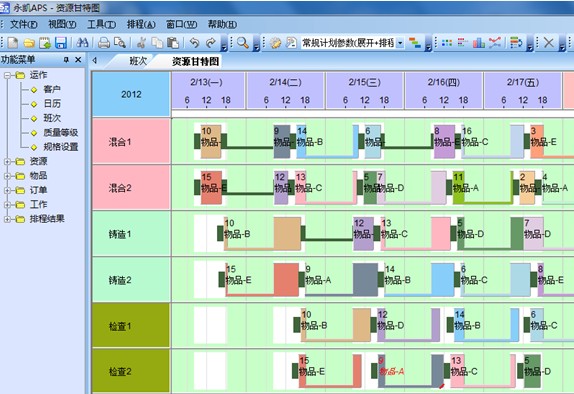Select 班次 in the function tree
This screenshot has width=574, height=394.
(x=52, y=118)
